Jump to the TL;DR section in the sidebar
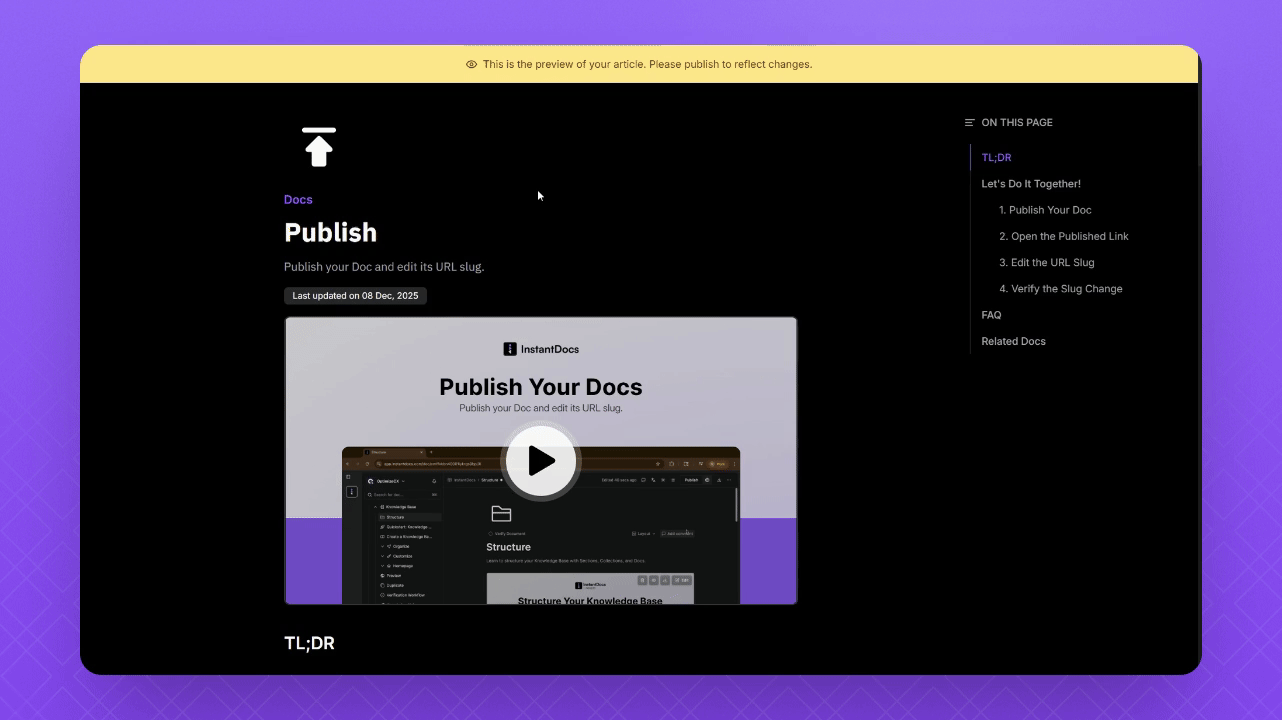 996,158
